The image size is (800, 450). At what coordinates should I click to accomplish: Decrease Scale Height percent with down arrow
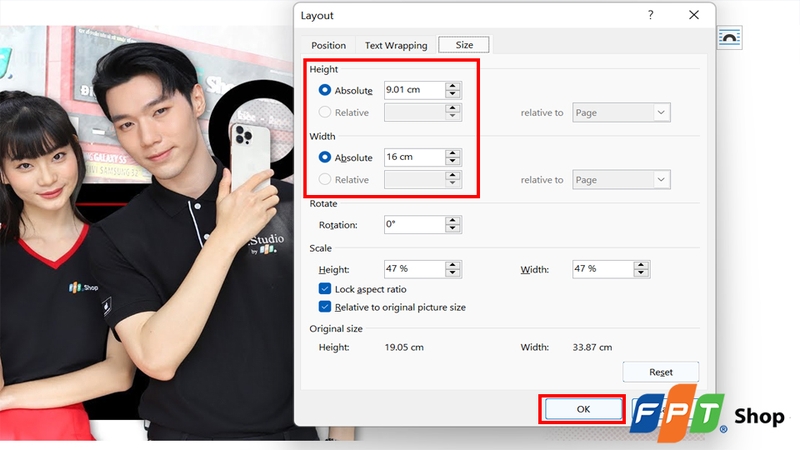(453, 273)
